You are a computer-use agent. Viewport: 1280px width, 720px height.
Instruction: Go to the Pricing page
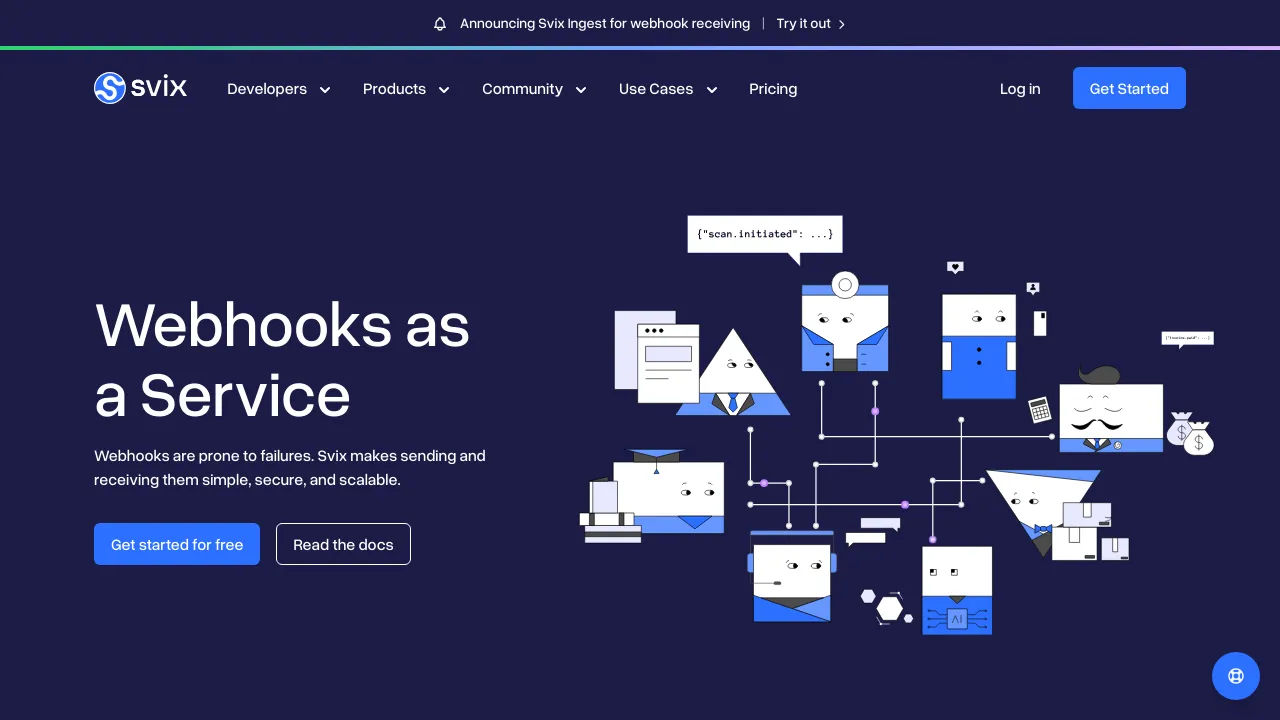(x=773, y=89)
